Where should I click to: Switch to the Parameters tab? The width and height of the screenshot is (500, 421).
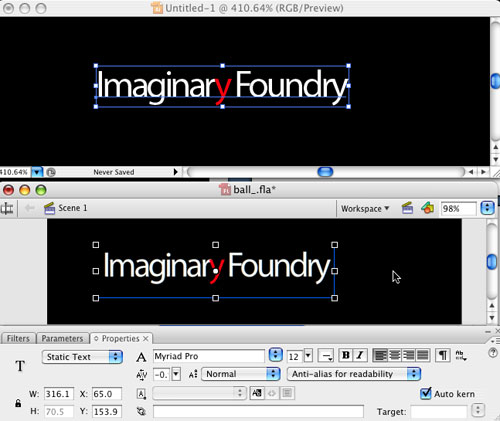62,338
